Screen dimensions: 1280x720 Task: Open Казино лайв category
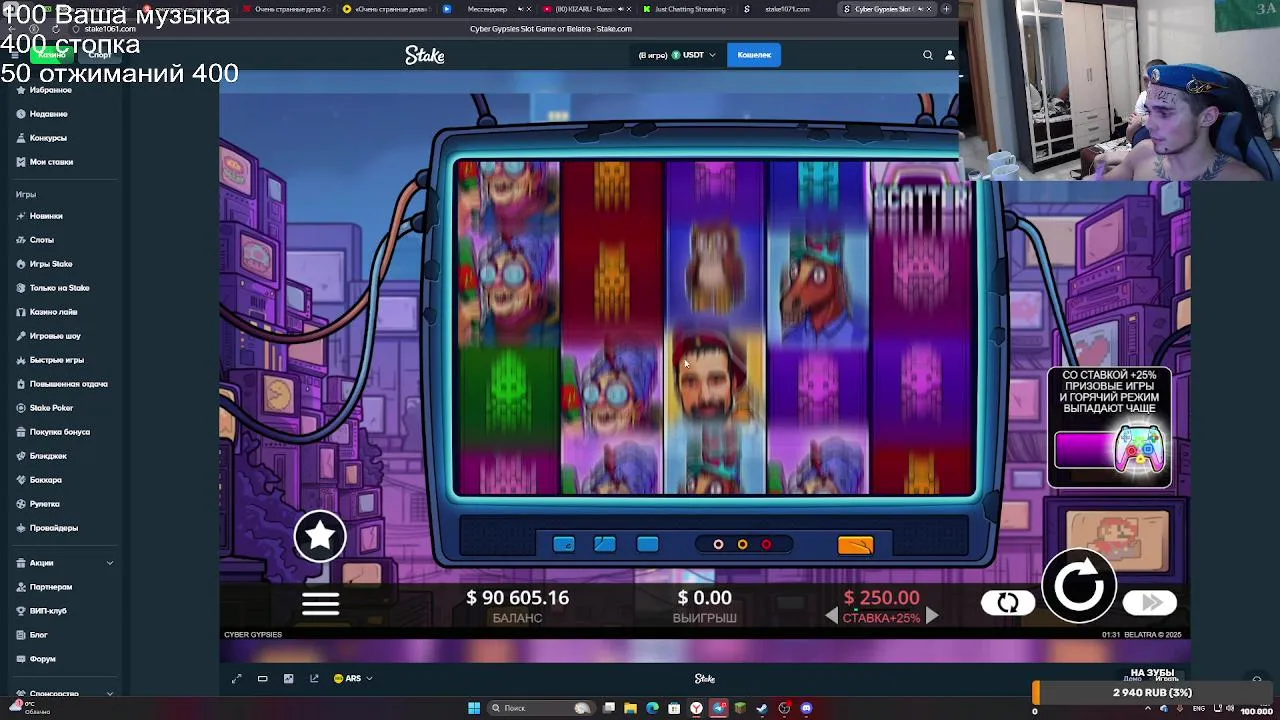53,312
